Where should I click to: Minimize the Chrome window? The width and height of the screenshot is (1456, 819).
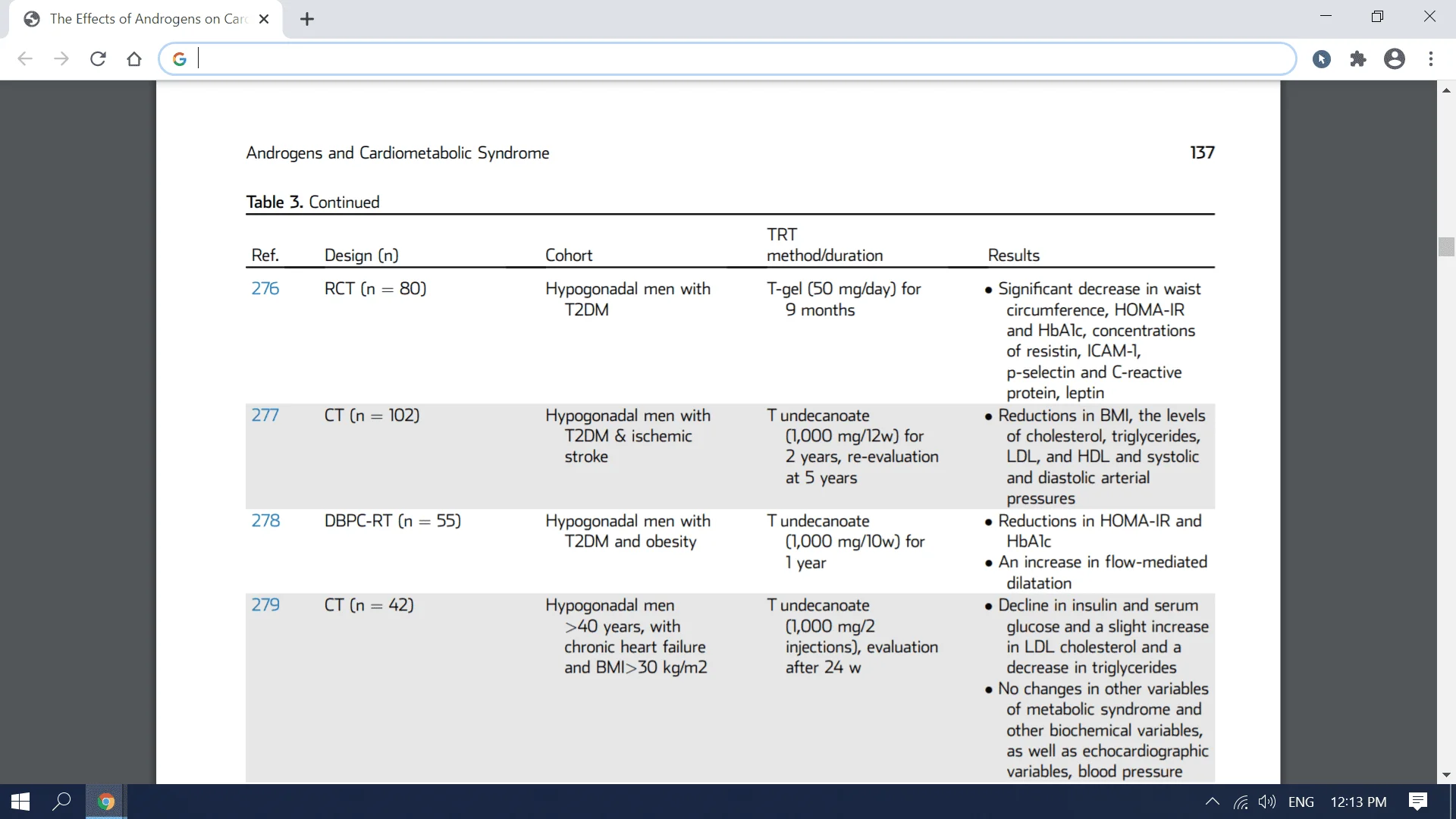pyautogui.click(x=1326, y=17)
